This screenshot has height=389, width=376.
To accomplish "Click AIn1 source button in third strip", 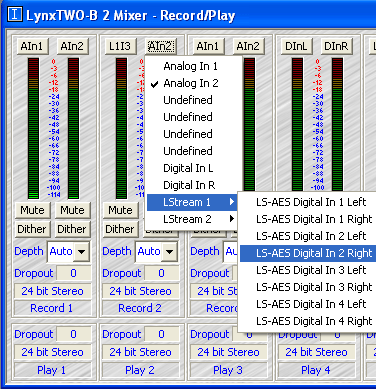I will click(208, 46).
